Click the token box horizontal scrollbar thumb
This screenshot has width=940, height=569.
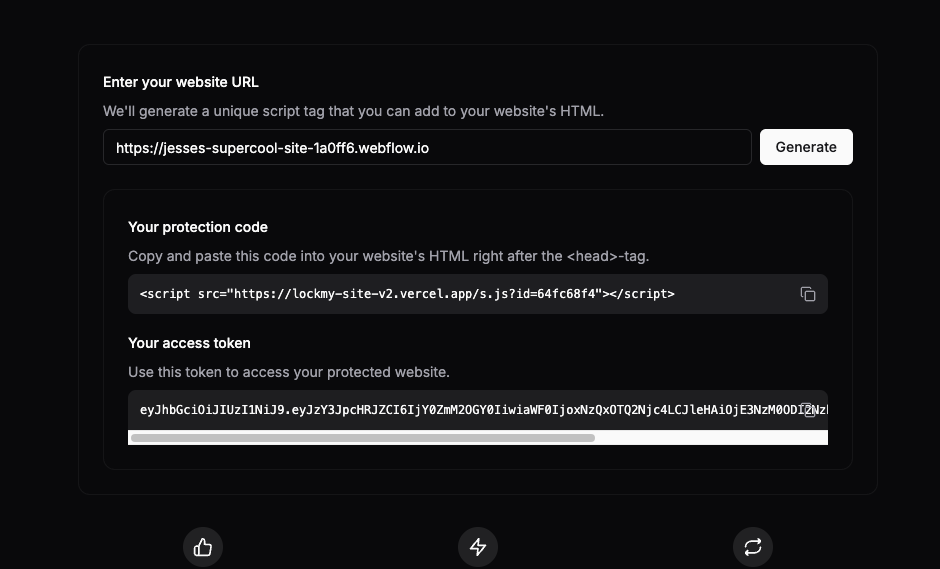point(363,438)
